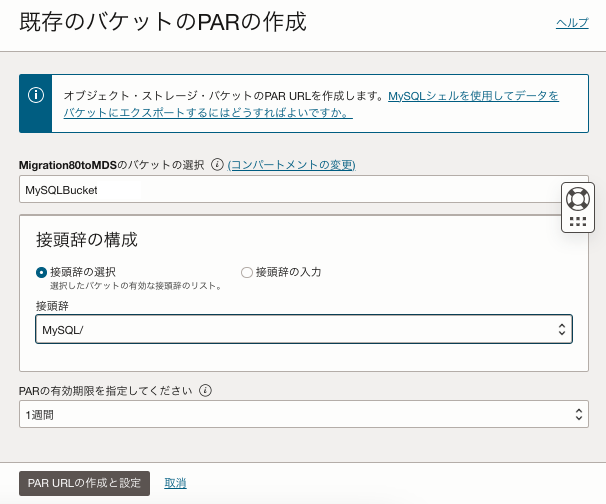Click info icon beside バケットの選択 label
Screen dimensions: 606x504
click(217, 165)
